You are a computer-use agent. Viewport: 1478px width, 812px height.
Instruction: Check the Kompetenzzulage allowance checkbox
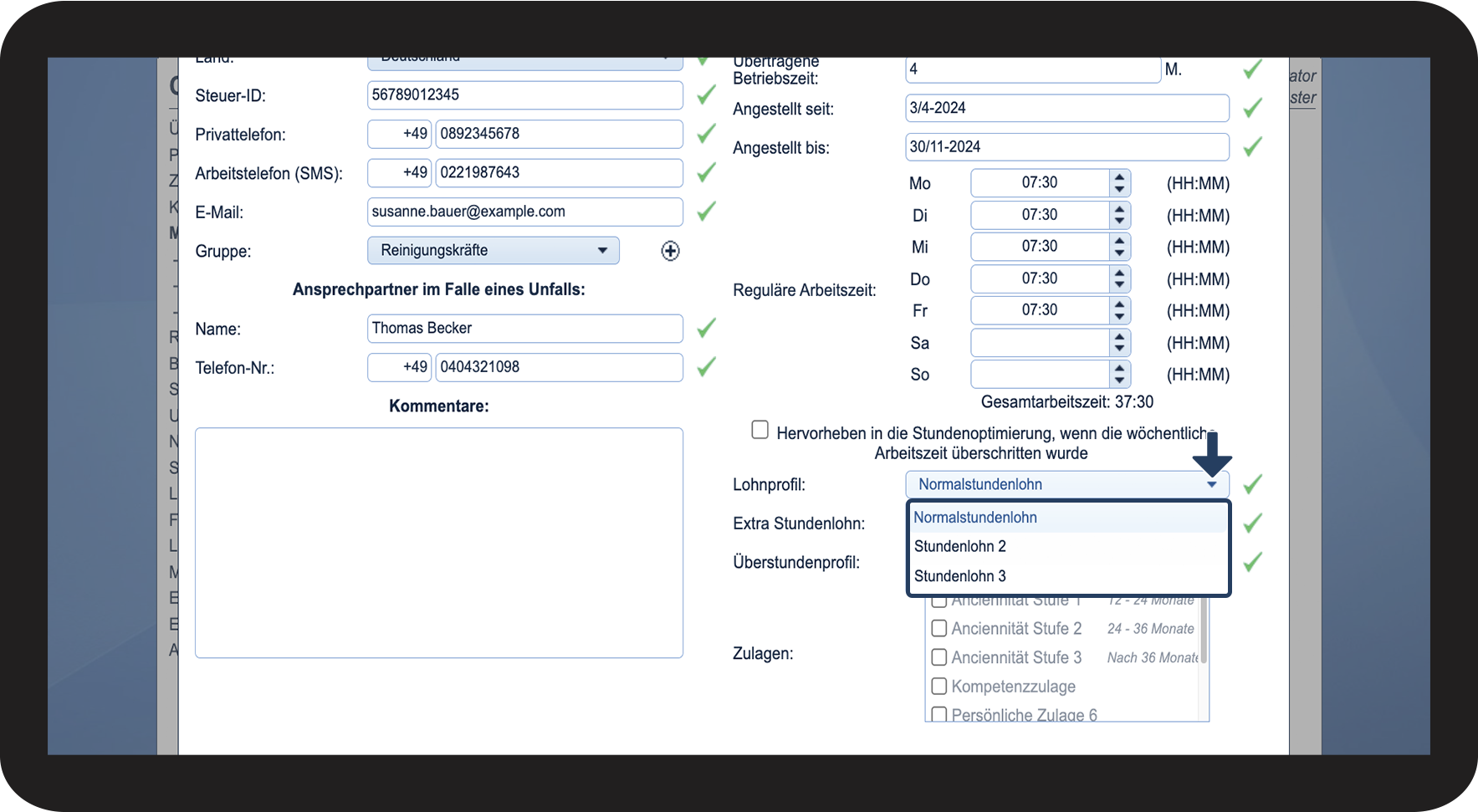pyautogui.click(x=939, y=687)
